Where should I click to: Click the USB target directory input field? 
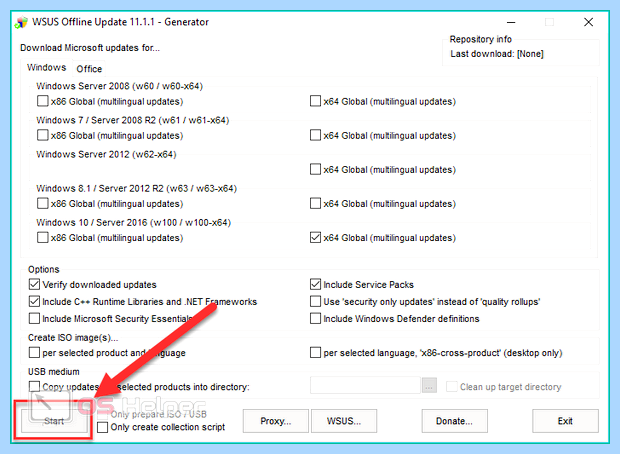pos(365,386)
